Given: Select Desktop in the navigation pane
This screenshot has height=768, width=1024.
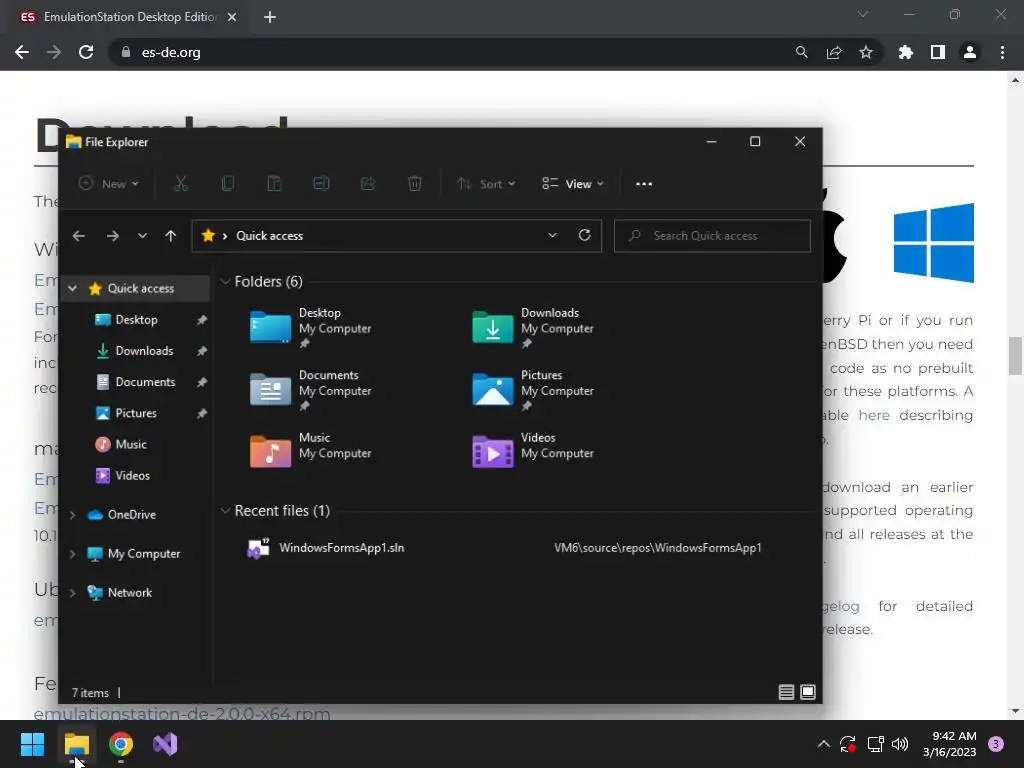Looking at the screenshot, I should click(136, 319).
